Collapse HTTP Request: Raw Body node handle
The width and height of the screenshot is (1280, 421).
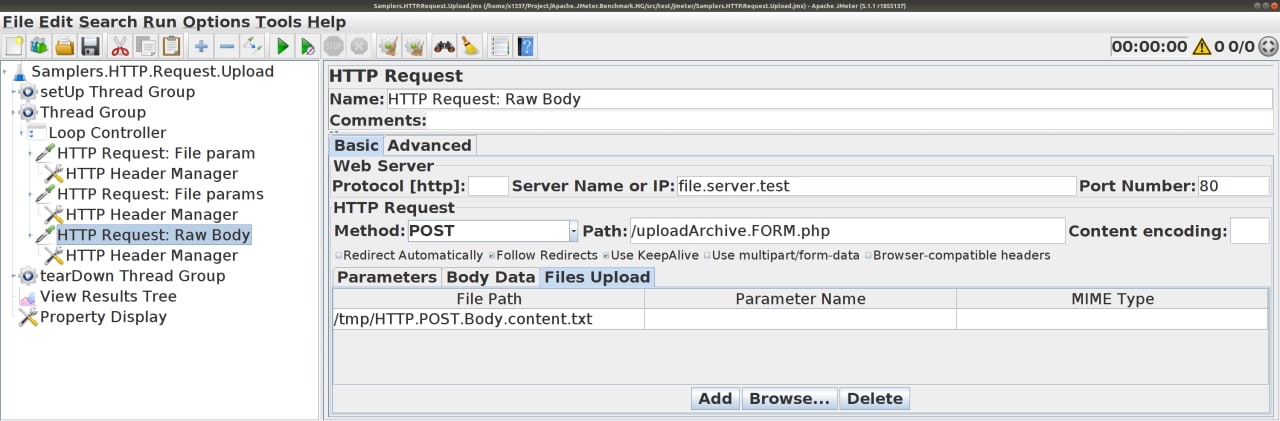tap(31, 235)
